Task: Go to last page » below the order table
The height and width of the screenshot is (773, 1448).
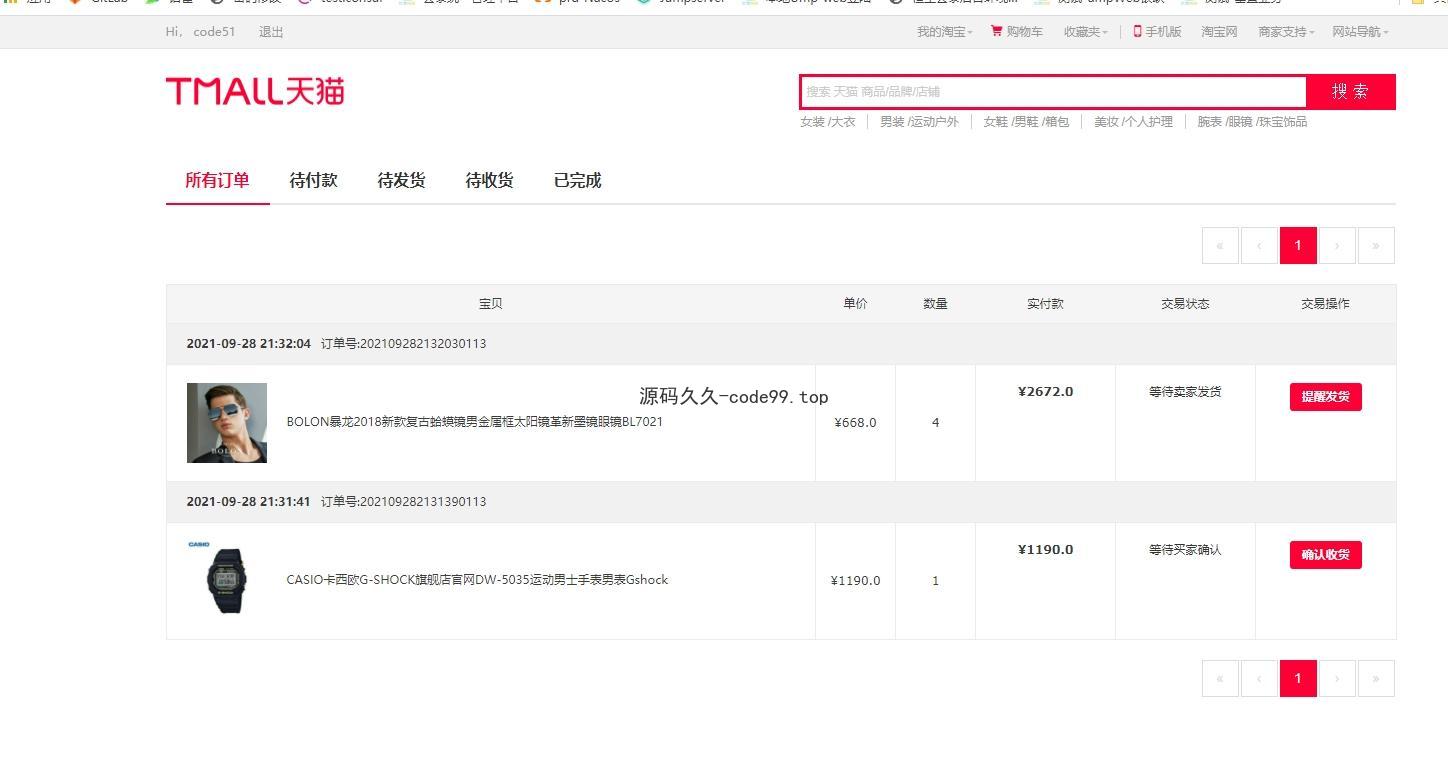Action: pyautogui.click(x=1376, y=678)
